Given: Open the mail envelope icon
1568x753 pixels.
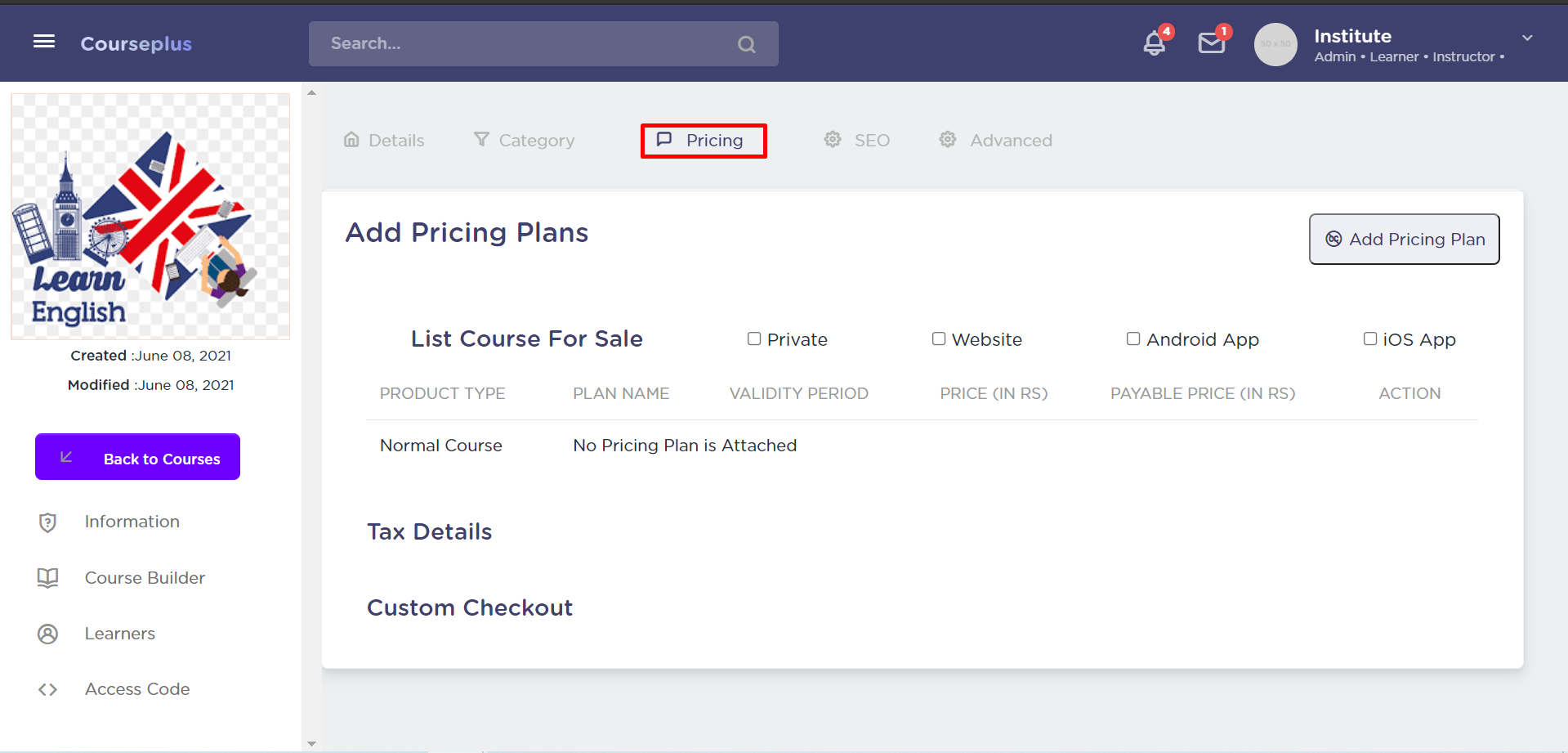Looking at the screenshot, I should click(x=1211, y=43).
